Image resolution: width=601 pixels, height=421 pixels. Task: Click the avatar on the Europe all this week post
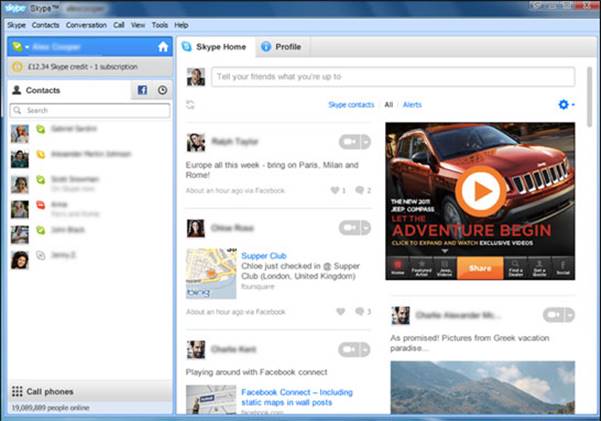click(196, 142)
